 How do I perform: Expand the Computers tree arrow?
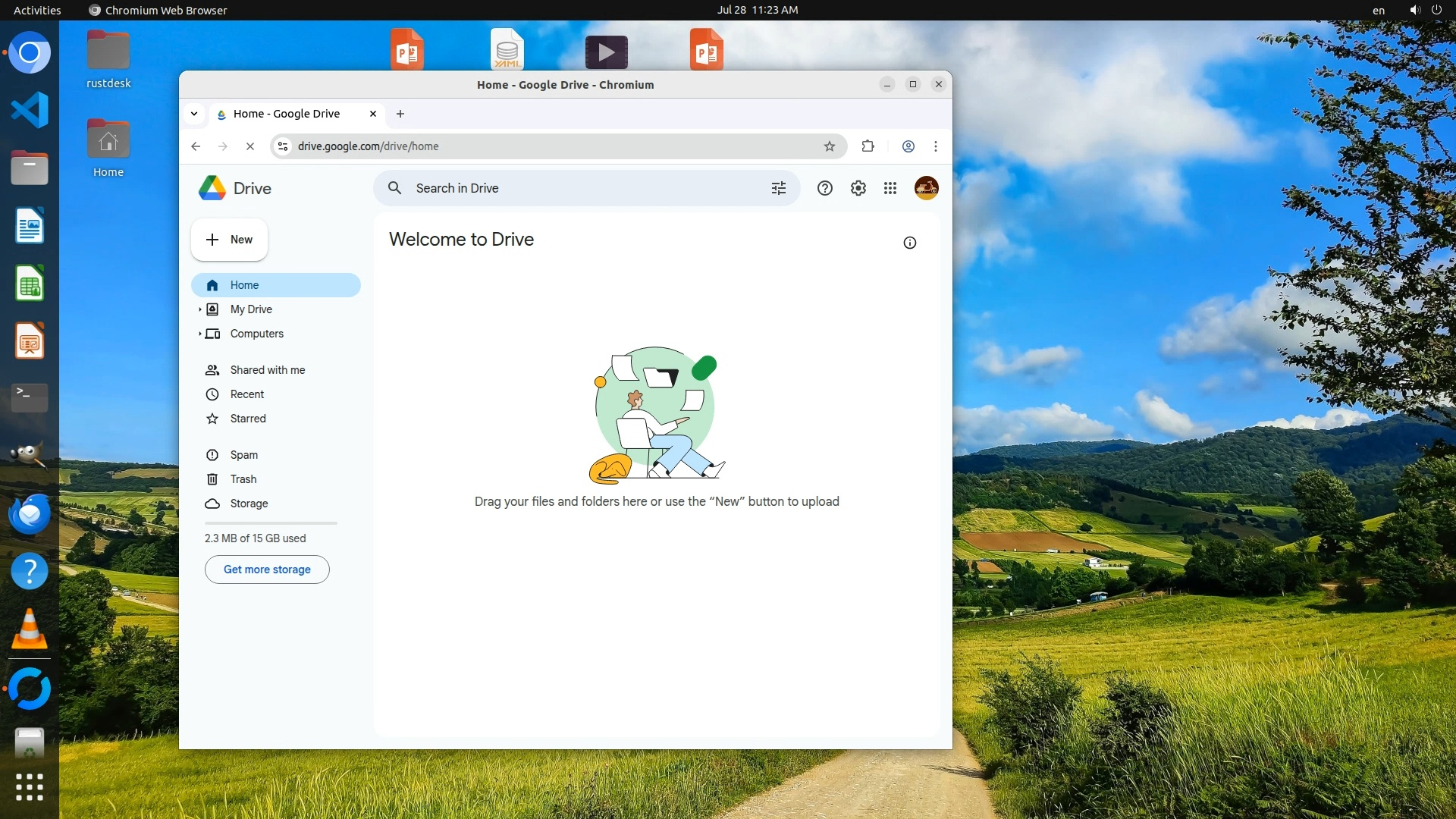[199, 334]
